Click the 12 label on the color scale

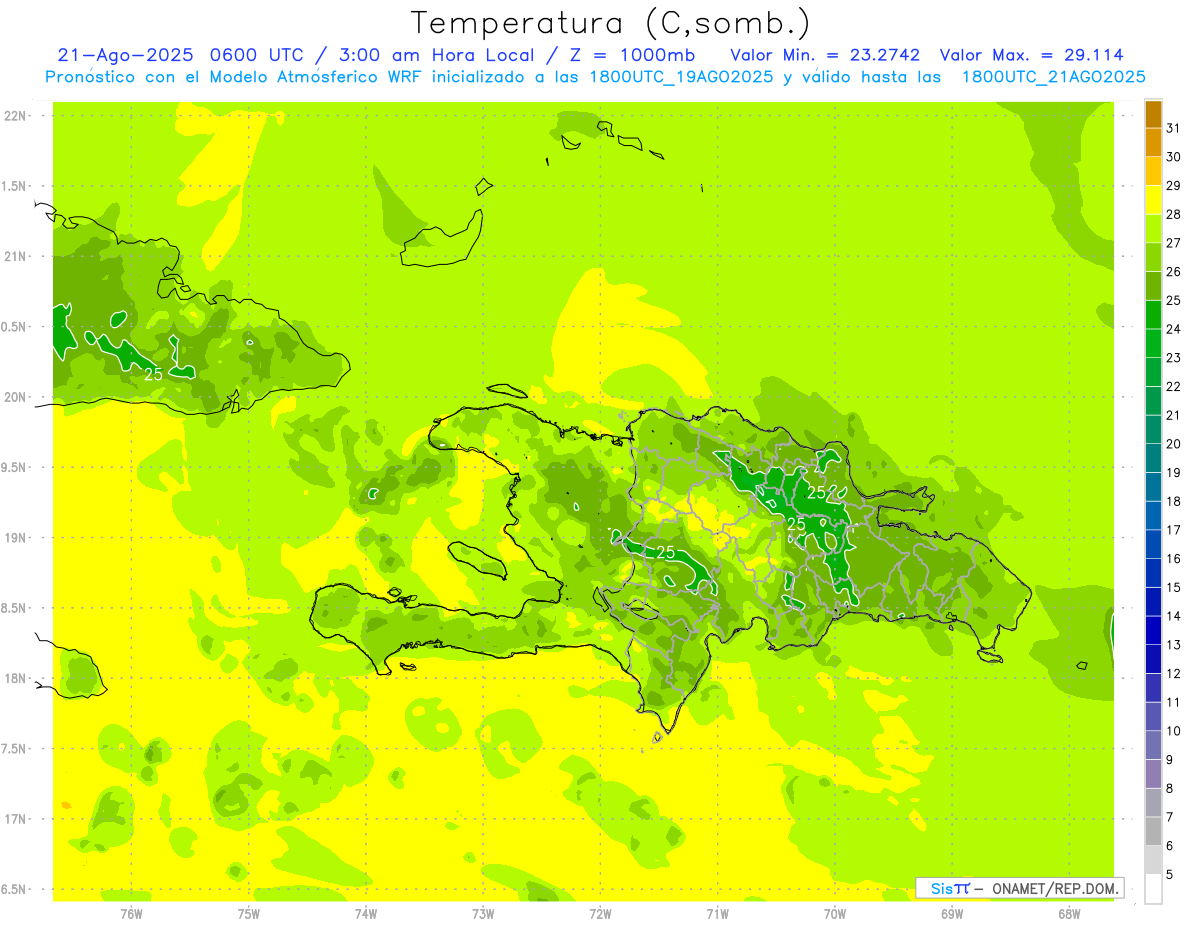pos(1173,673)
